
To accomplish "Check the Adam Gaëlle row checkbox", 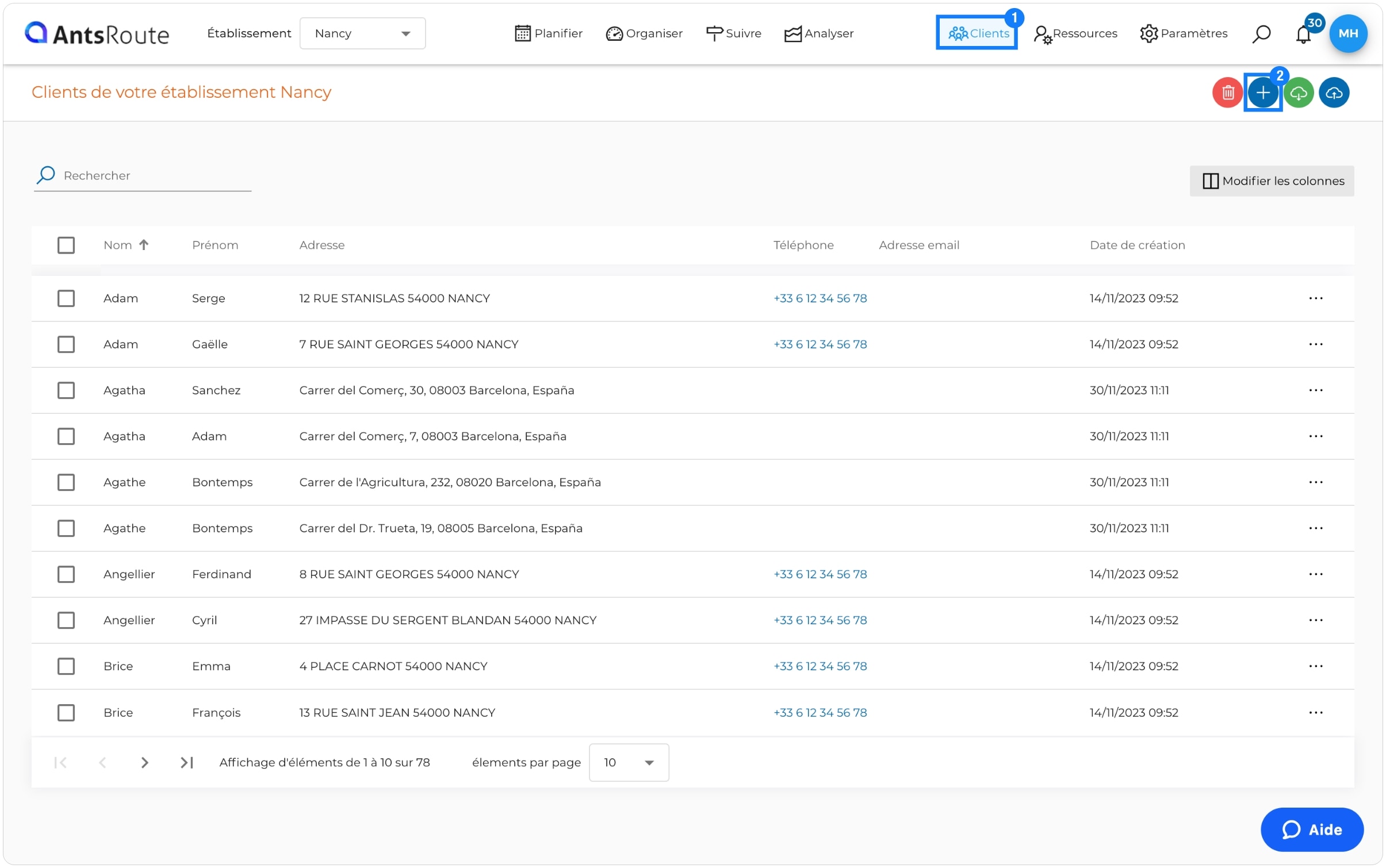I will 66,344.
